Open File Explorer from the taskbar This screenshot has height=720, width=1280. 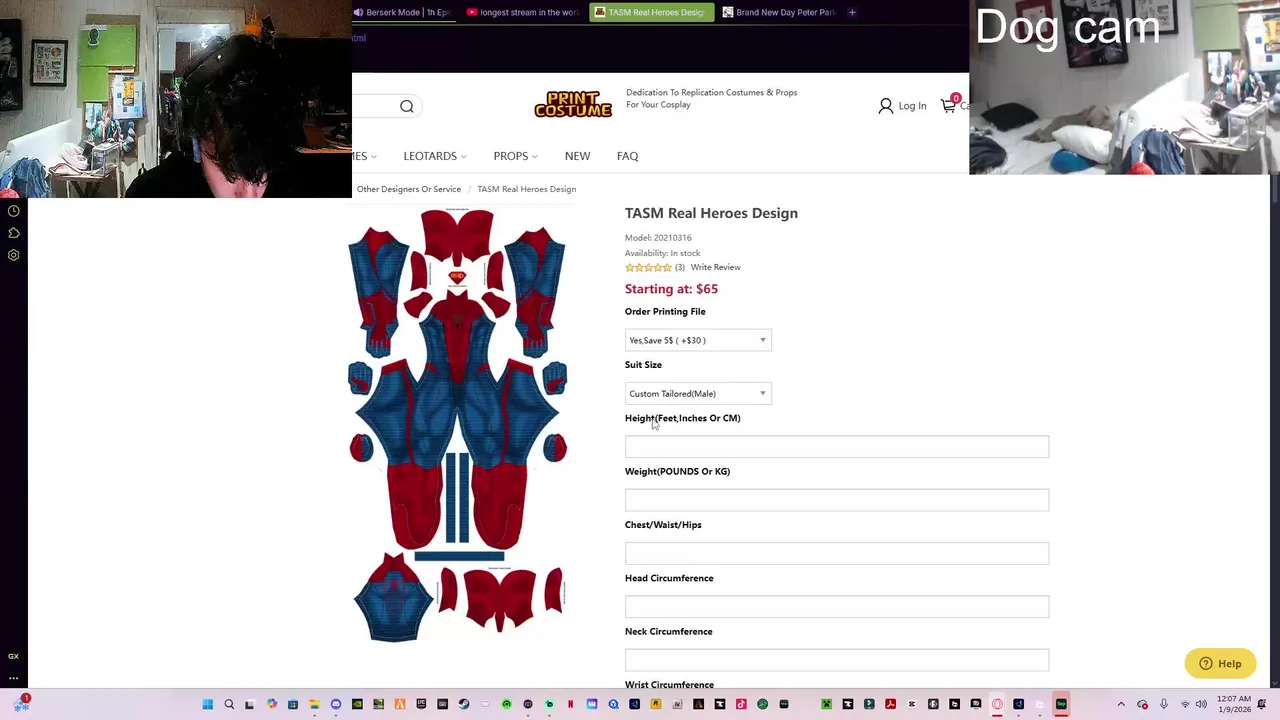(314, 704)
